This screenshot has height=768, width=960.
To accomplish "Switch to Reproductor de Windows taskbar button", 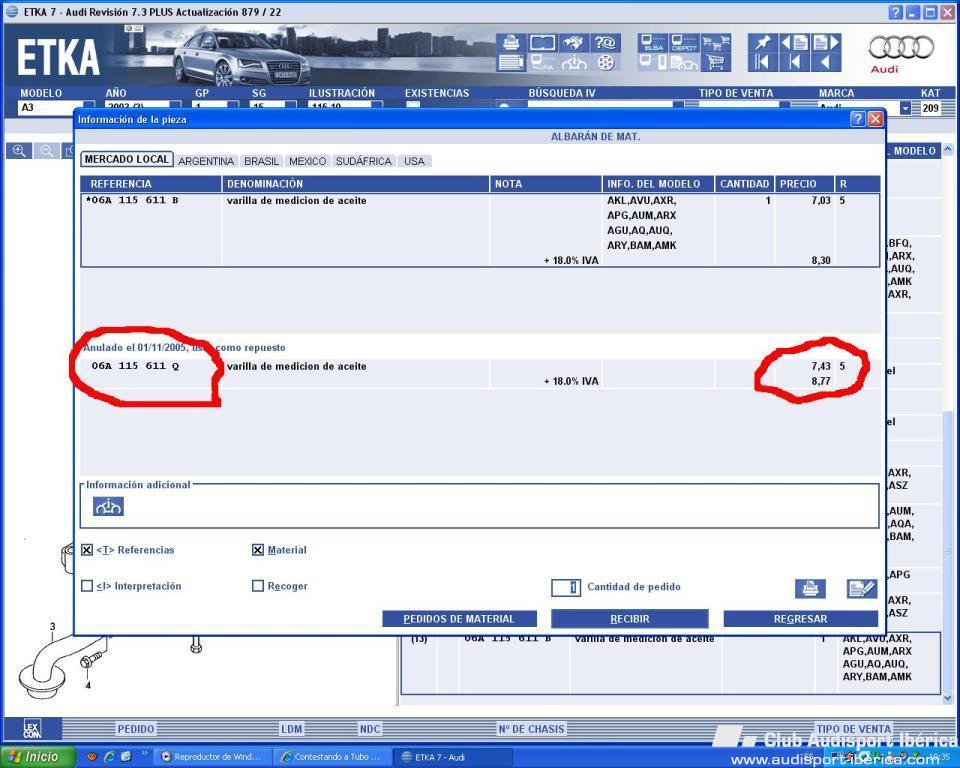I will (212, 757).
